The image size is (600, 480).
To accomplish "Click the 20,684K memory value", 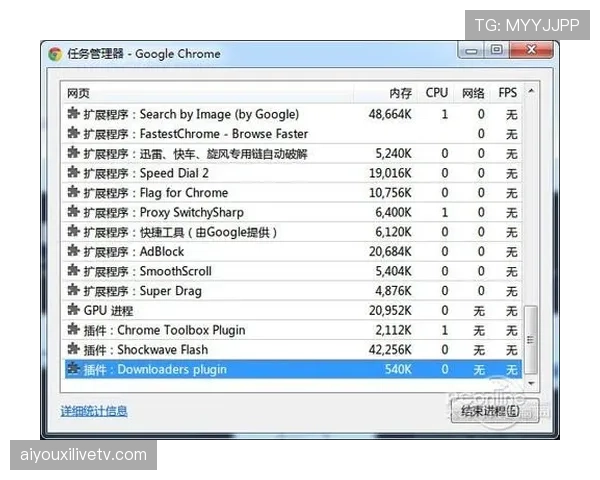I will pos(390,251).
